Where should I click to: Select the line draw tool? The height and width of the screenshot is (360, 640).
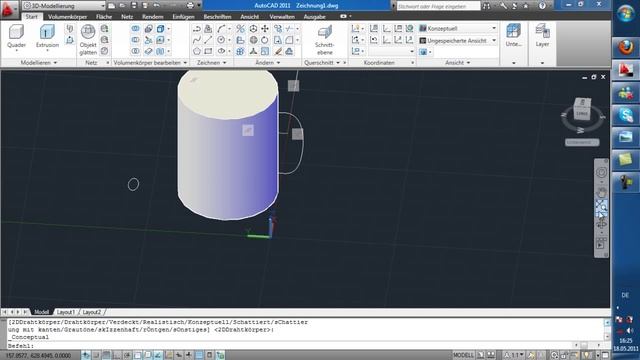pyautogui.click(x=208, y=40)
